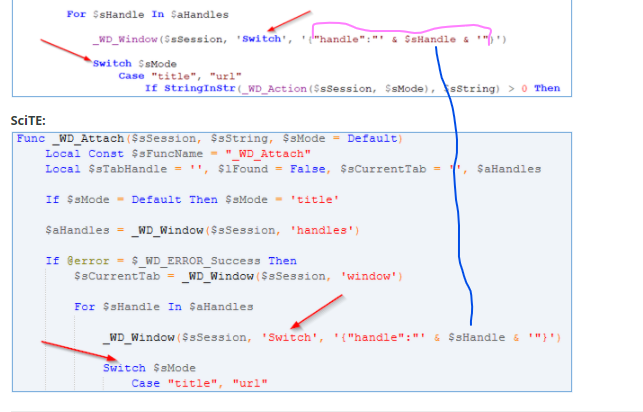Click the @error macro
Screen dimensions: 643x412
click(x=88, y=261)
